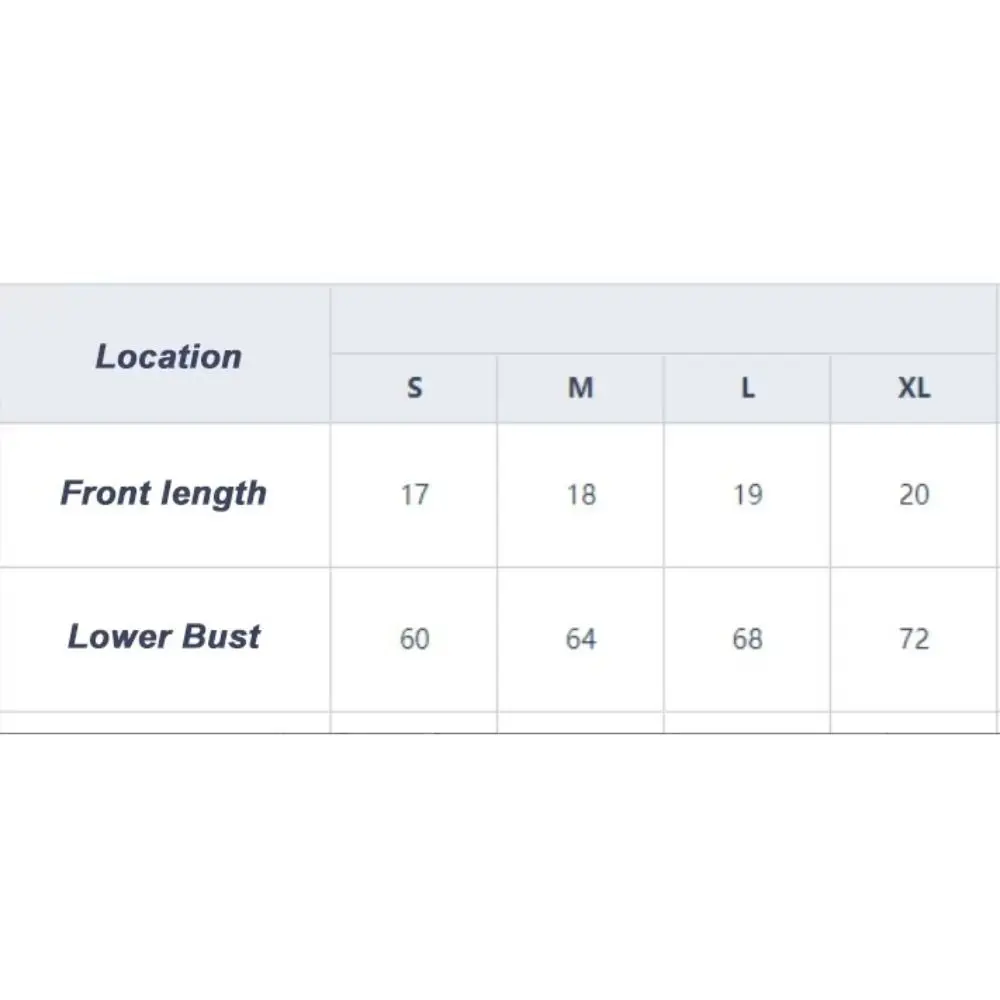Select Lower Bust value 68

point(747,638)
